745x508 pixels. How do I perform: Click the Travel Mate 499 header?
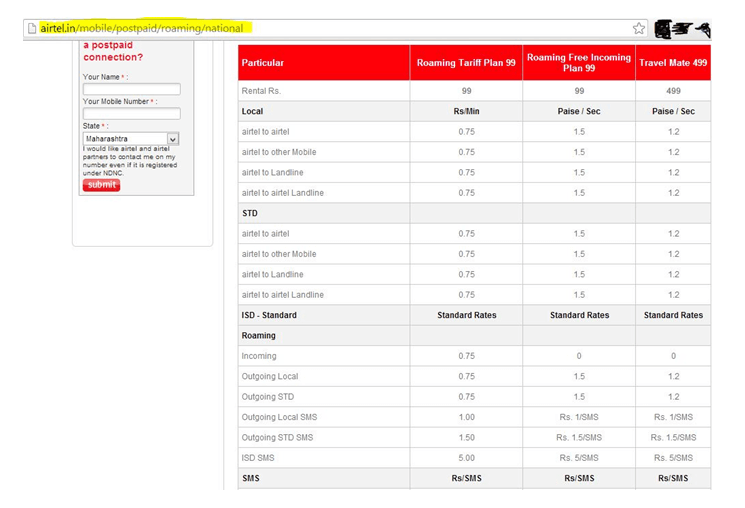pos(673,63)
